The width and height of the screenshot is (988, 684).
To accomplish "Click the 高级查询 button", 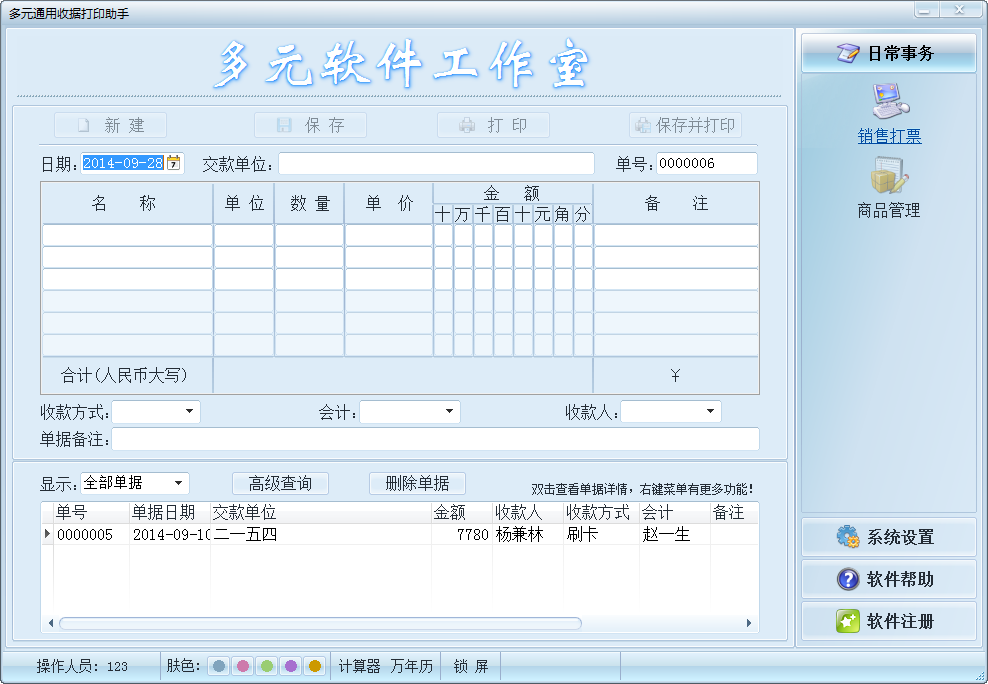I will point(280,482).
